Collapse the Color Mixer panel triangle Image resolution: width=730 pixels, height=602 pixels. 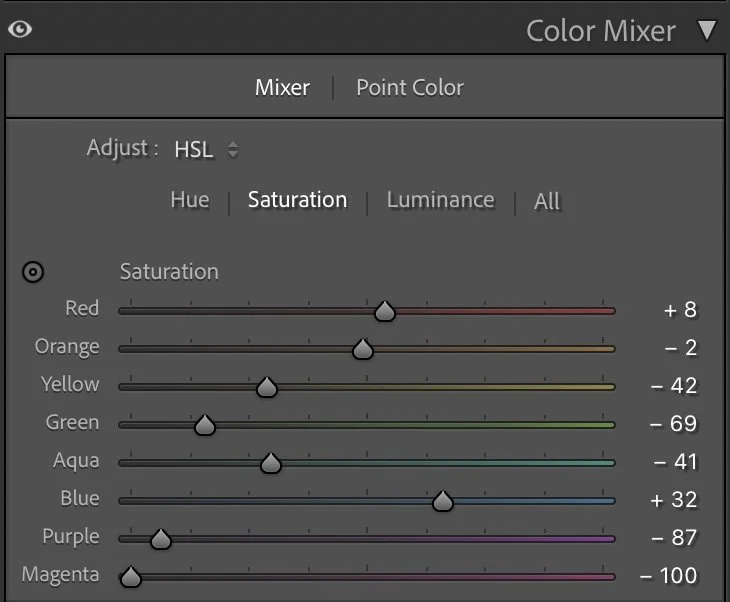(707, 30)
